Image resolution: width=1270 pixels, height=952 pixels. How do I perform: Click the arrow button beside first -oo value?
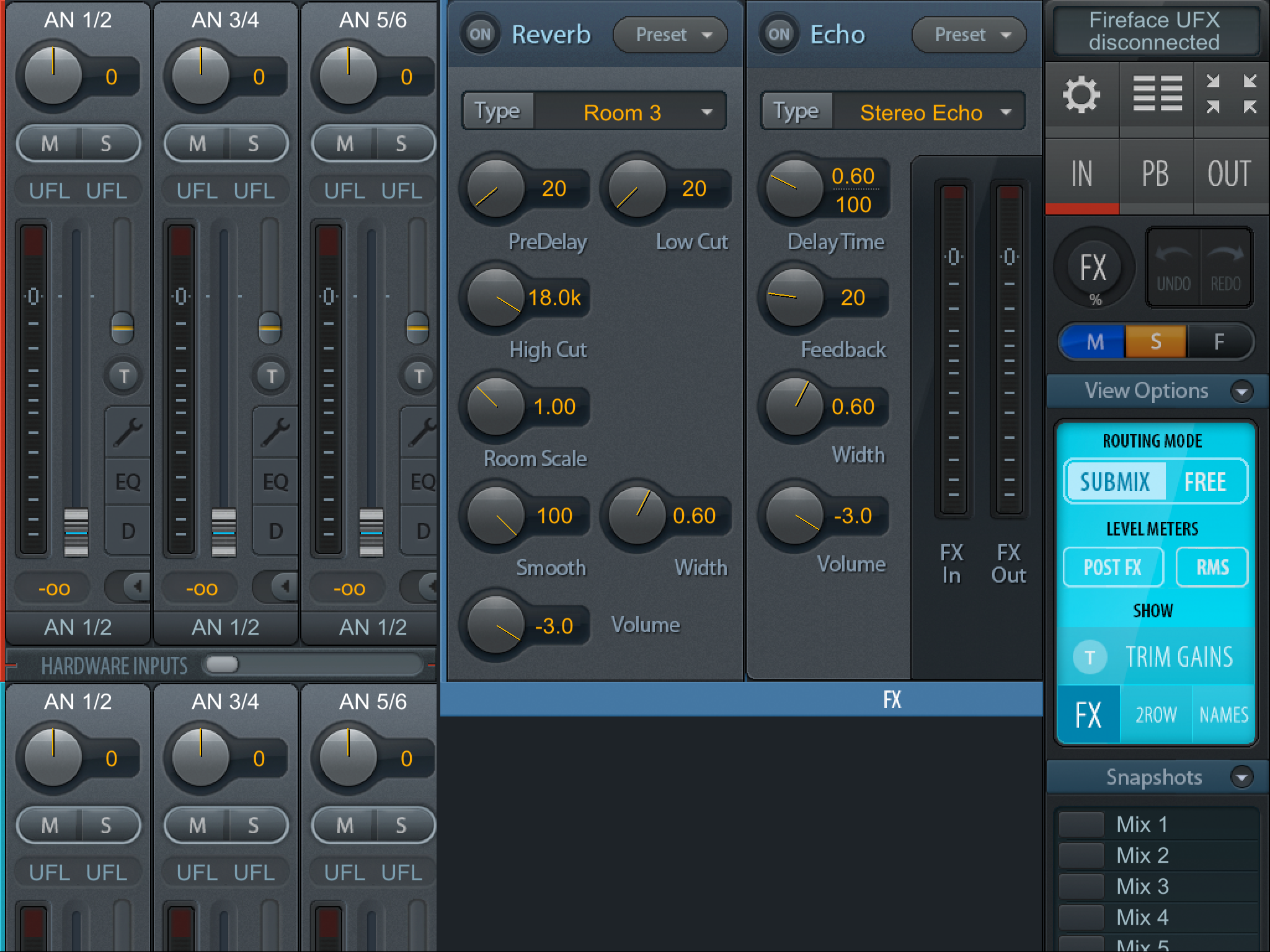(136, 586)
